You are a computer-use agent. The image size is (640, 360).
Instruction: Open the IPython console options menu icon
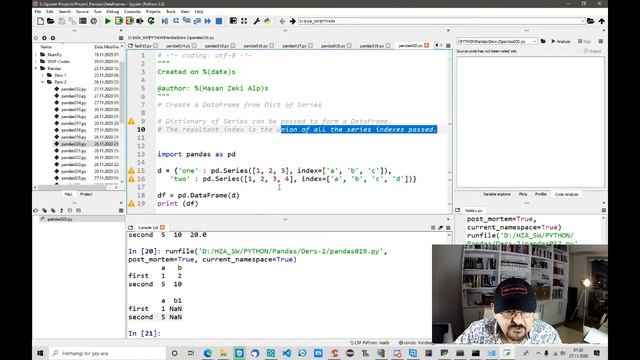(x=448, y=227)
